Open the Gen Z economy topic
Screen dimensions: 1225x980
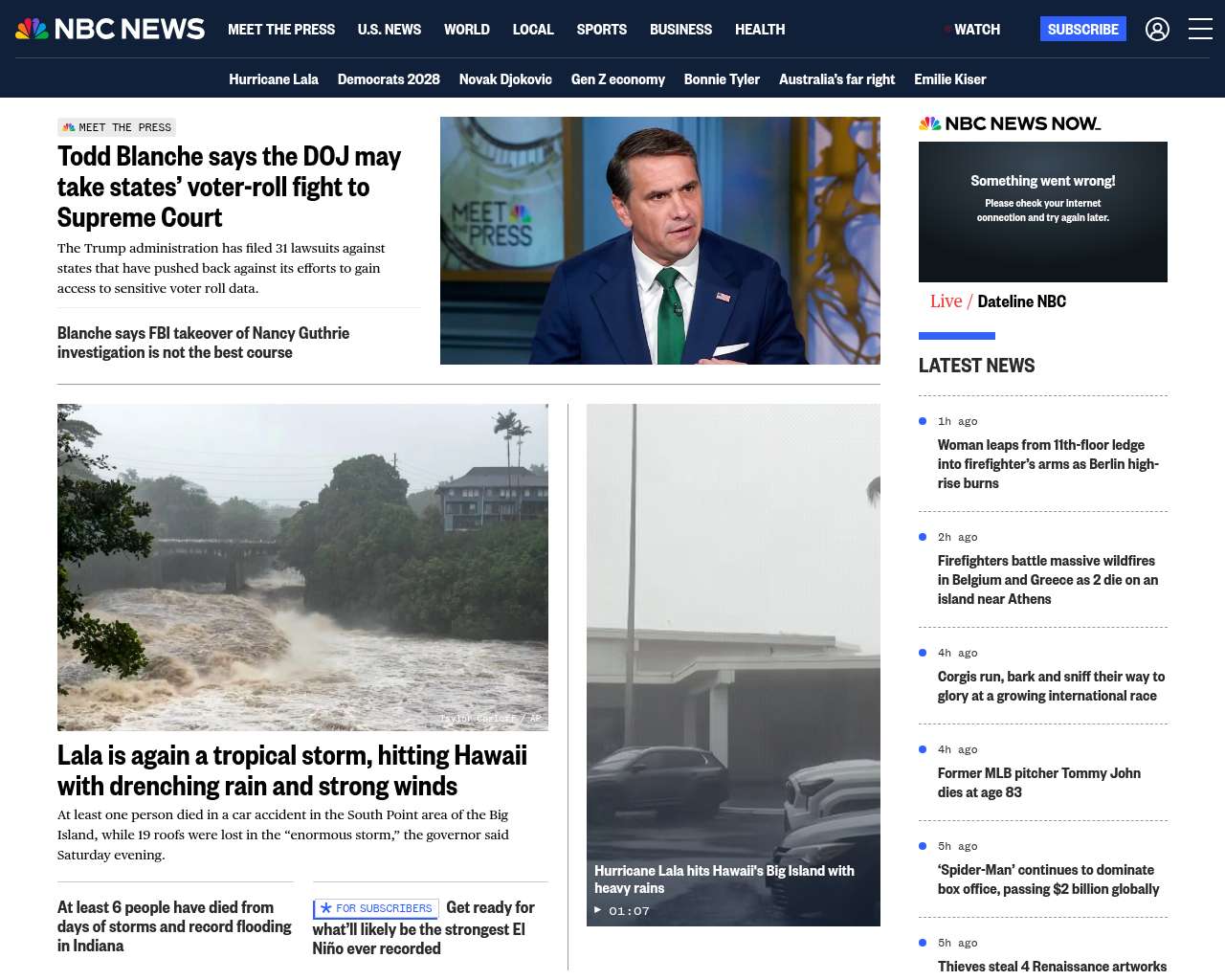pos(618,79)
